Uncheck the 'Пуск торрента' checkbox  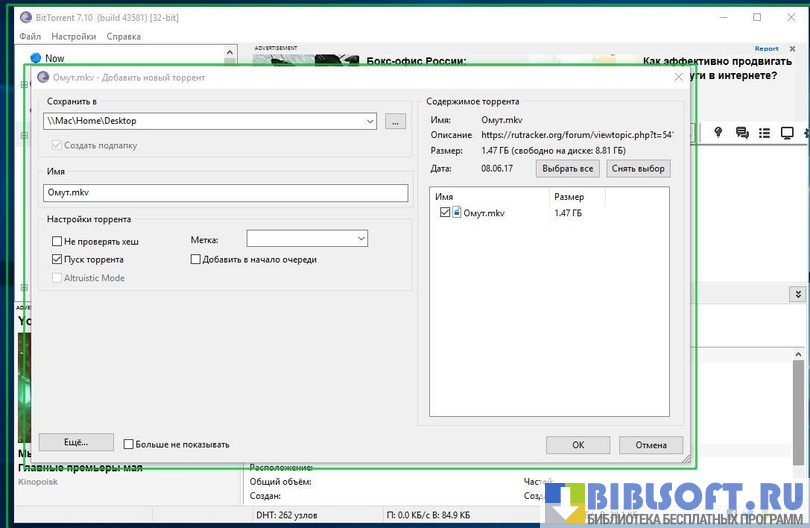(x=57, y=259)
